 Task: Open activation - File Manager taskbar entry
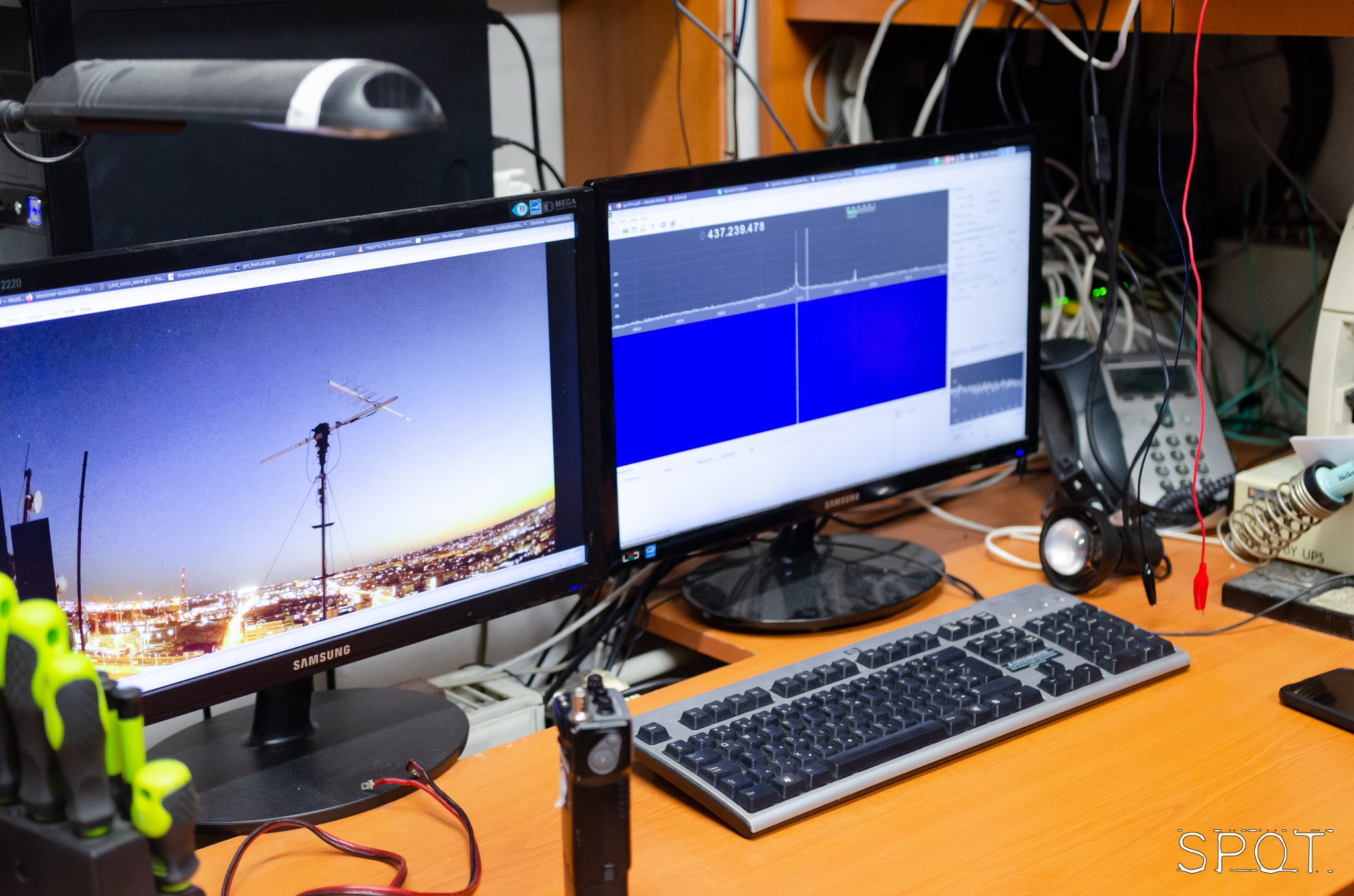[x=440, y=237]
